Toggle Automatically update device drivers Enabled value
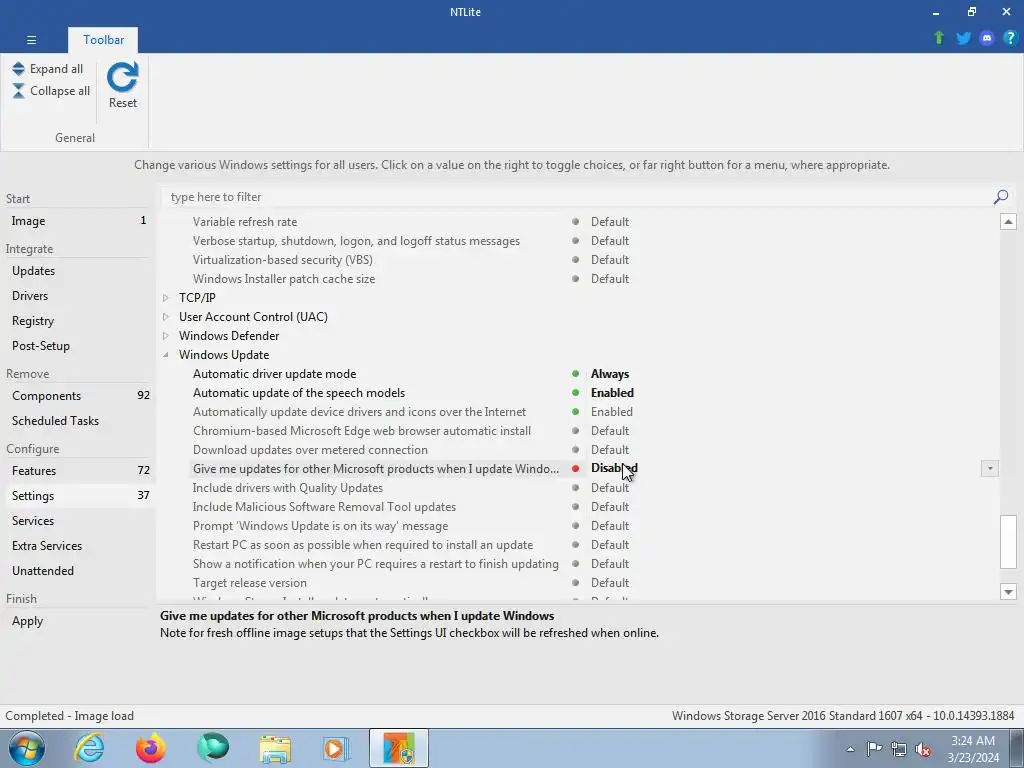Screen dimensions: 1024x768 [611, 412]
